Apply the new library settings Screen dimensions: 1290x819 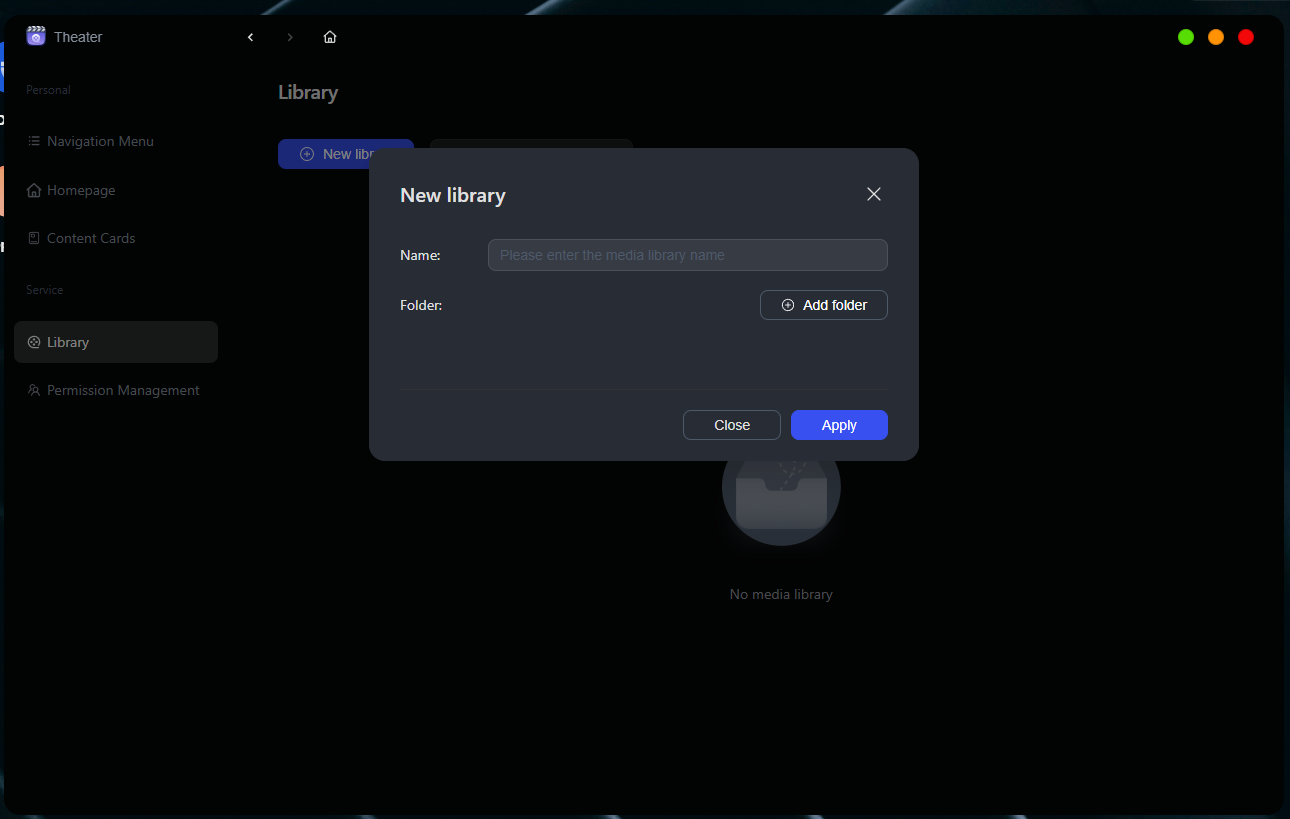point(839,425)
